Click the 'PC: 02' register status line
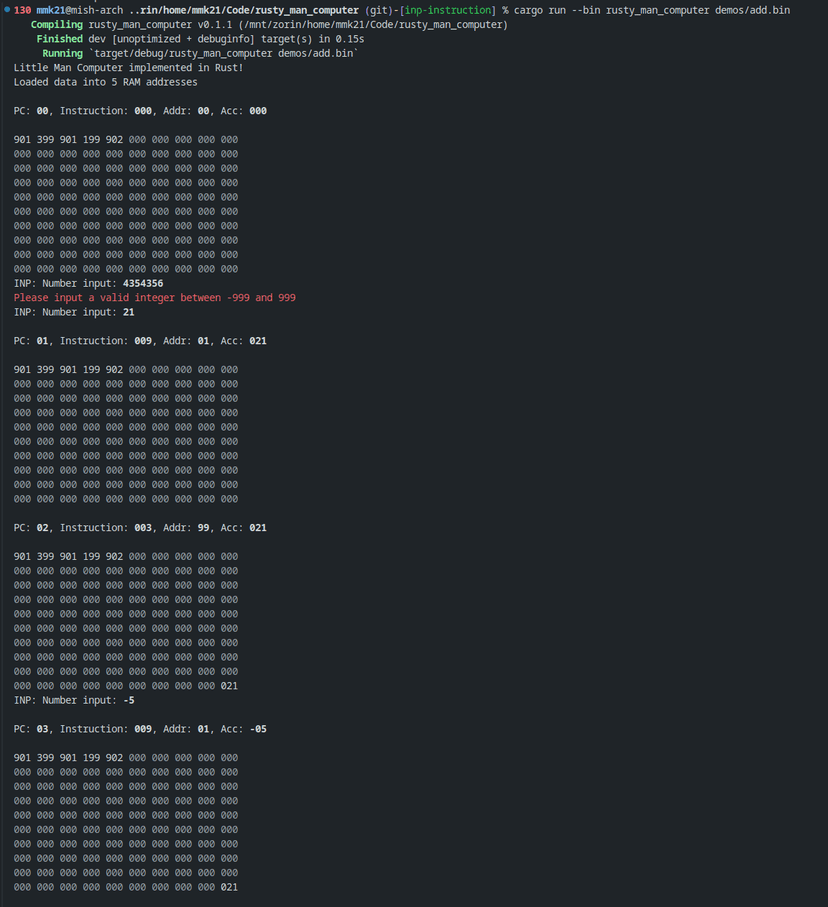 click(x=140, y=527)
